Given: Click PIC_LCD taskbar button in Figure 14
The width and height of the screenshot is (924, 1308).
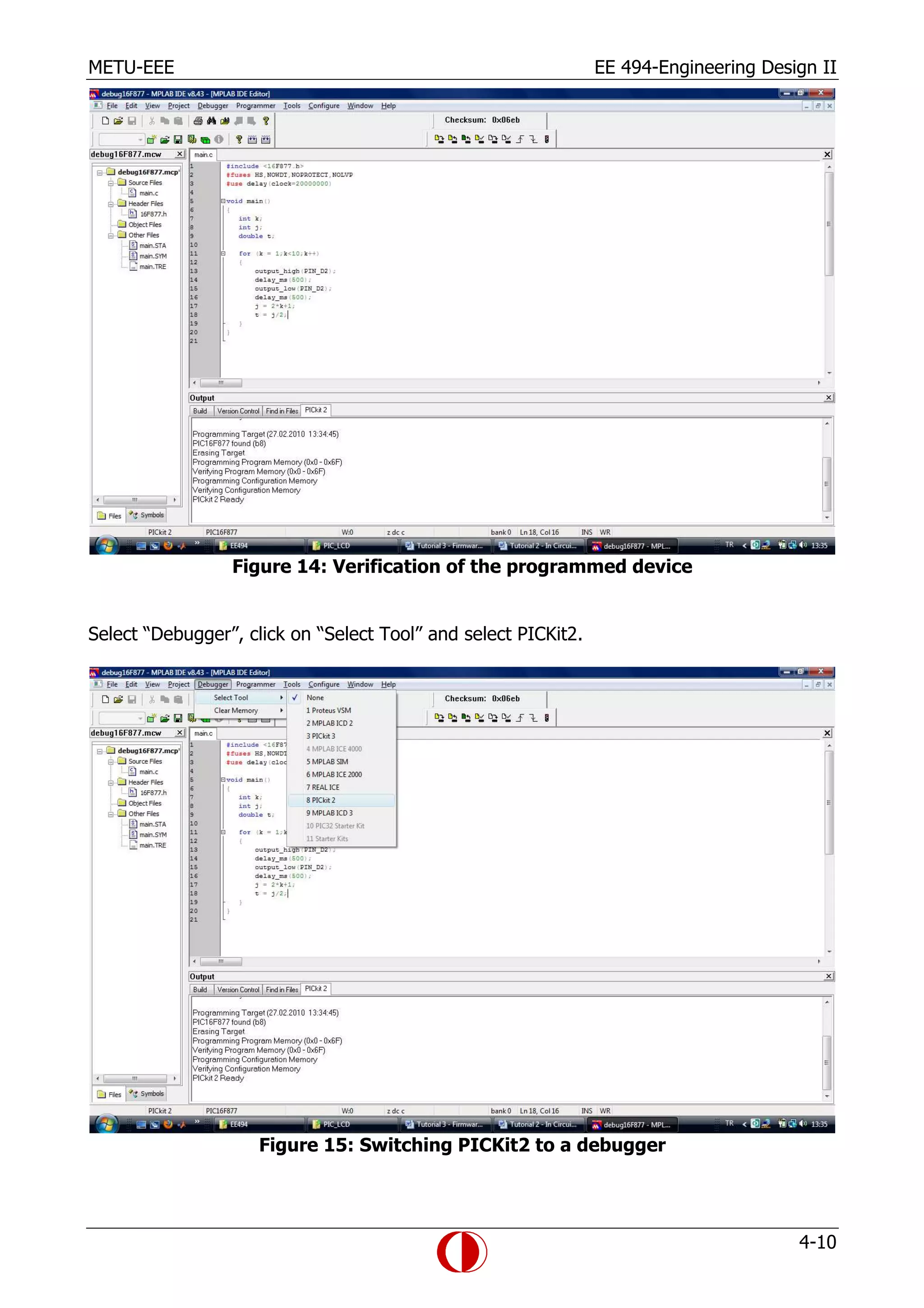Looking at the screenshot, I should coord(352,546).
